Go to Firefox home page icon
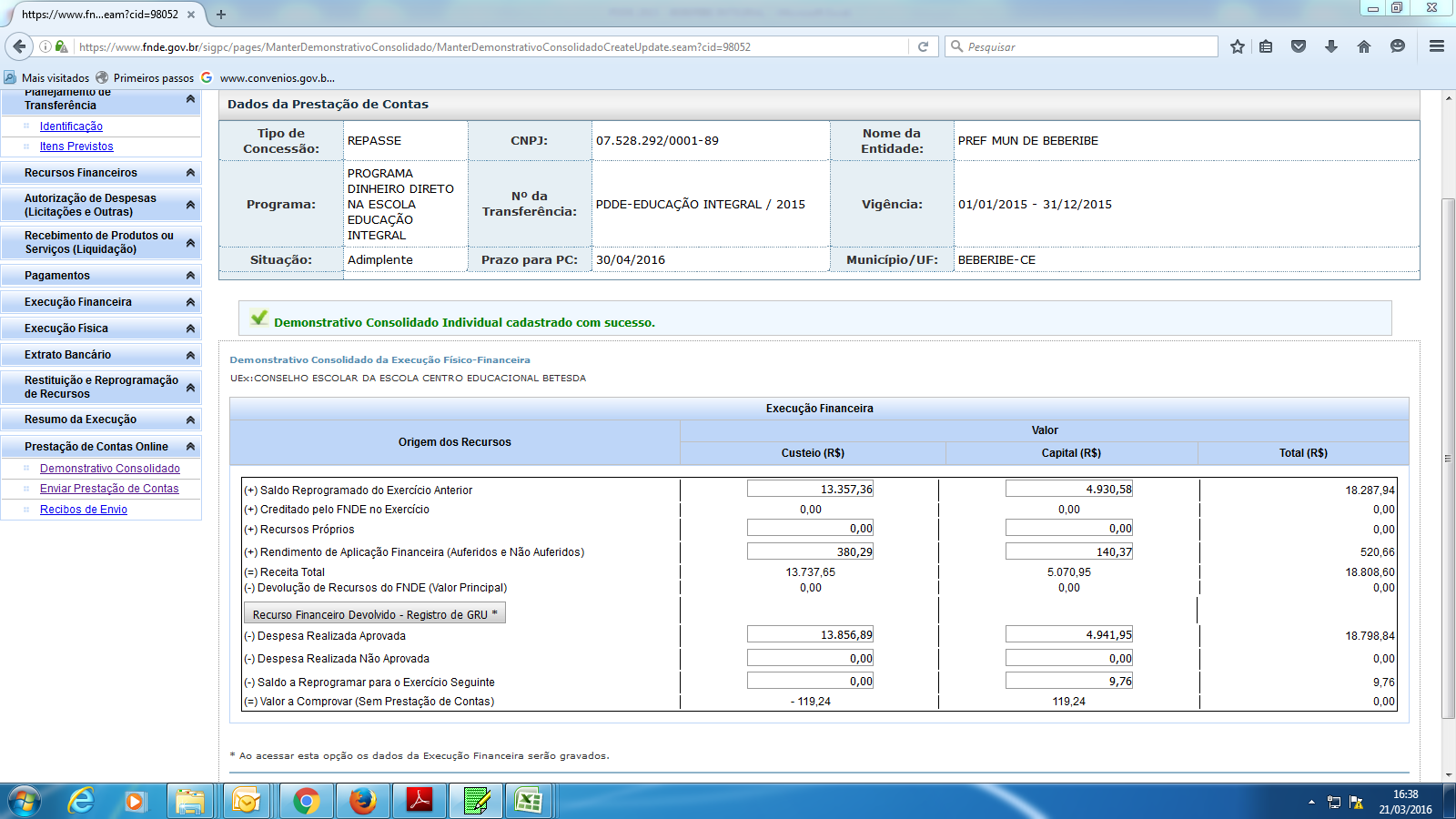This screenshot has height=819, width=1456. tap(1363, 46)
